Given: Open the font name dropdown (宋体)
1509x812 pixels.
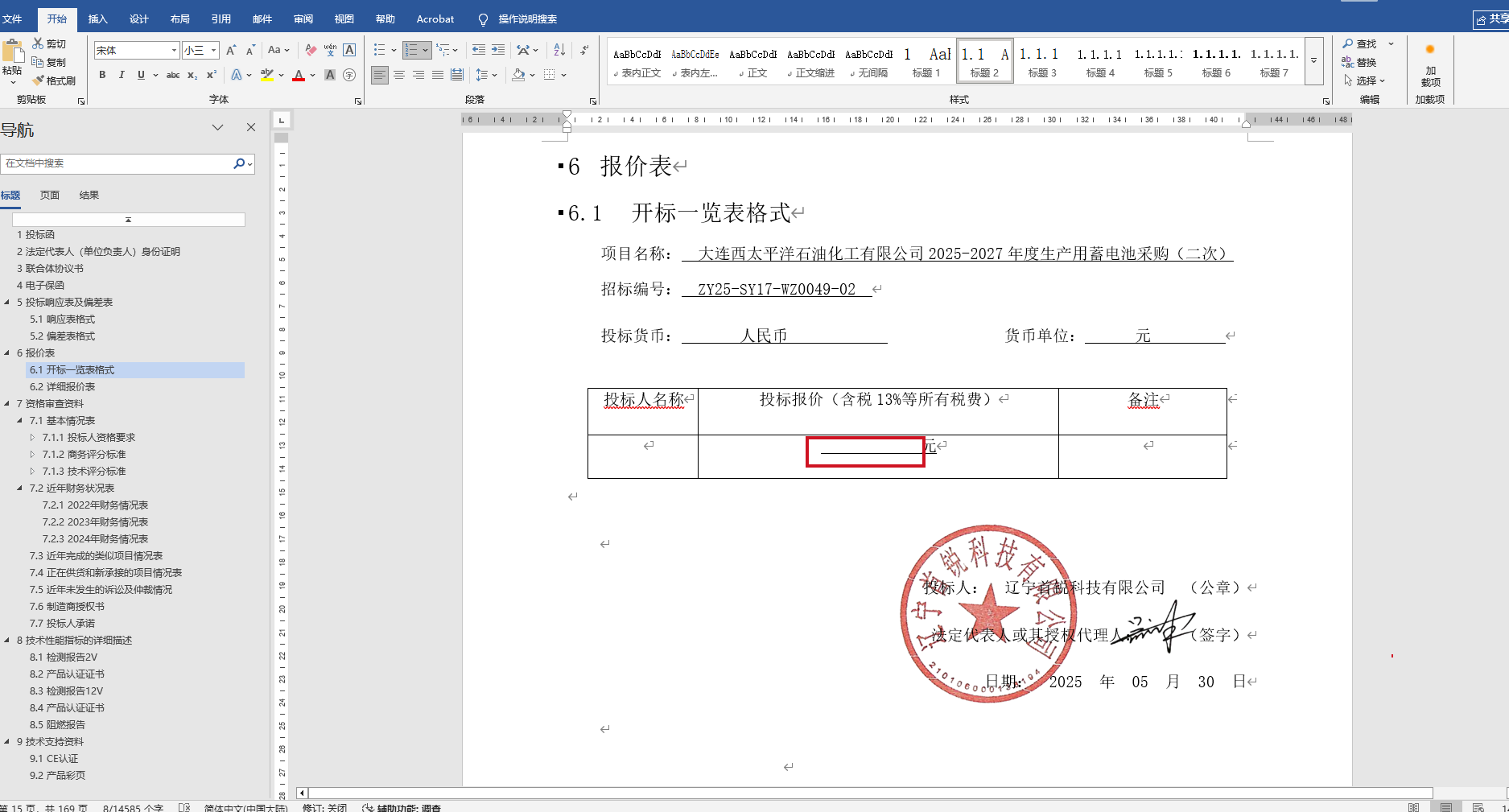Looking at the screenshot, I should (x=174, y=51).
